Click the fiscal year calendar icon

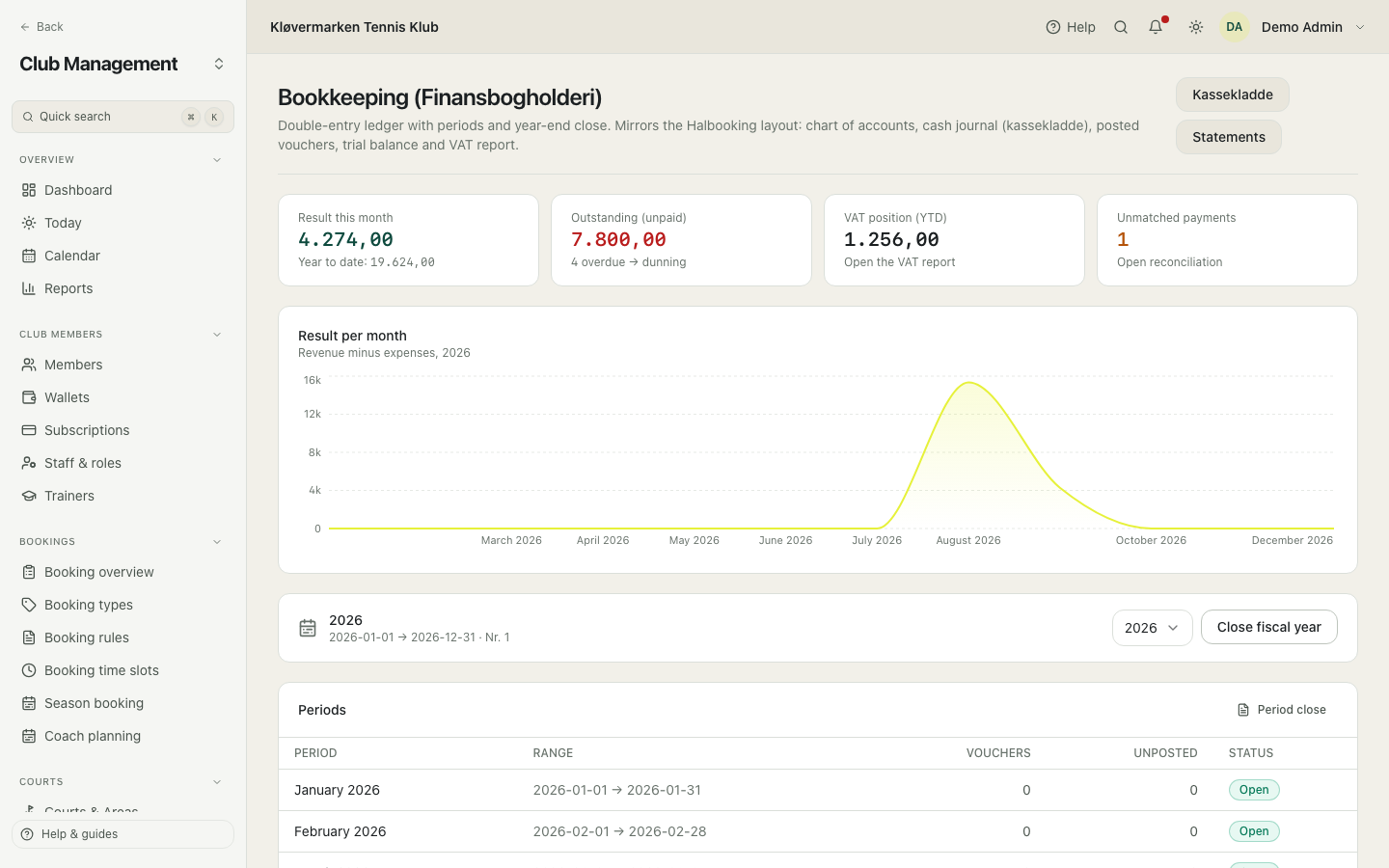point(308,628)
